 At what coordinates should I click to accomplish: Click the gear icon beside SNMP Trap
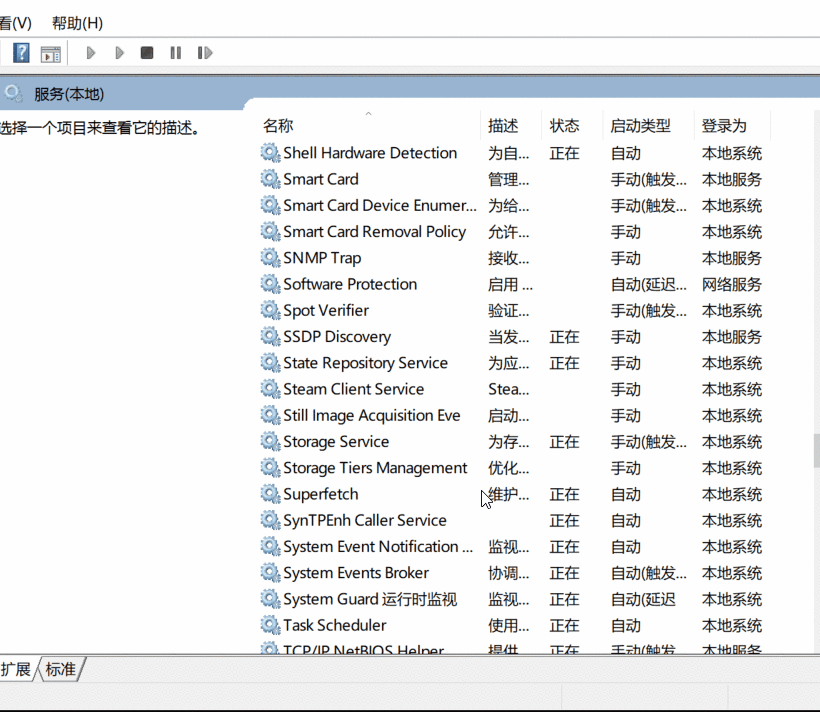(269, 257)
